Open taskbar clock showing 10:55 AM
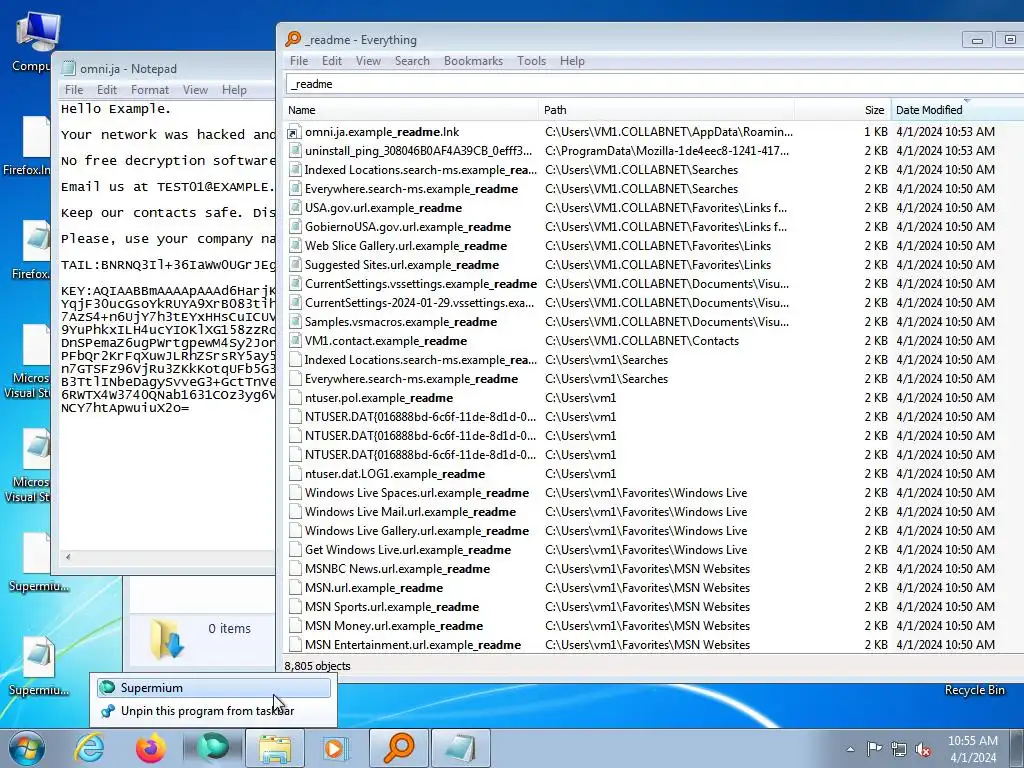 click(x=972, y=749)
